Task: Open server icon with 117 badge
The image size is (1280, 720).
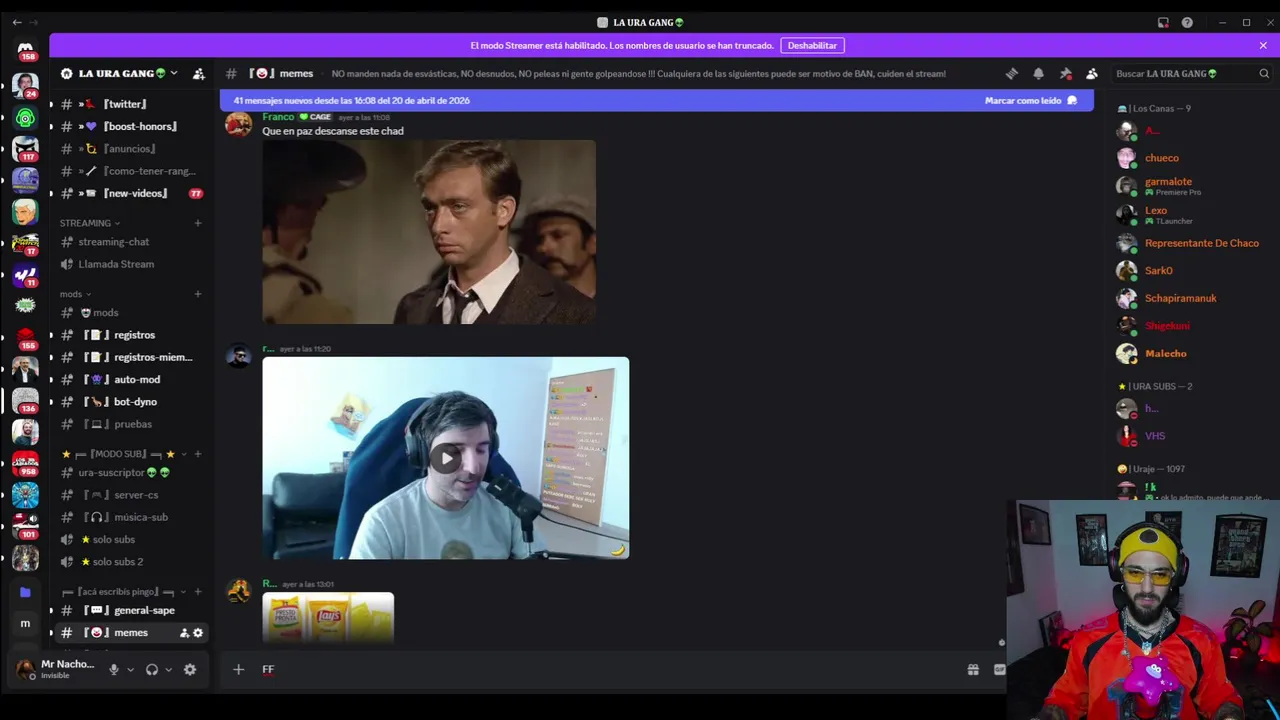Action: click(x=25, y=149)
